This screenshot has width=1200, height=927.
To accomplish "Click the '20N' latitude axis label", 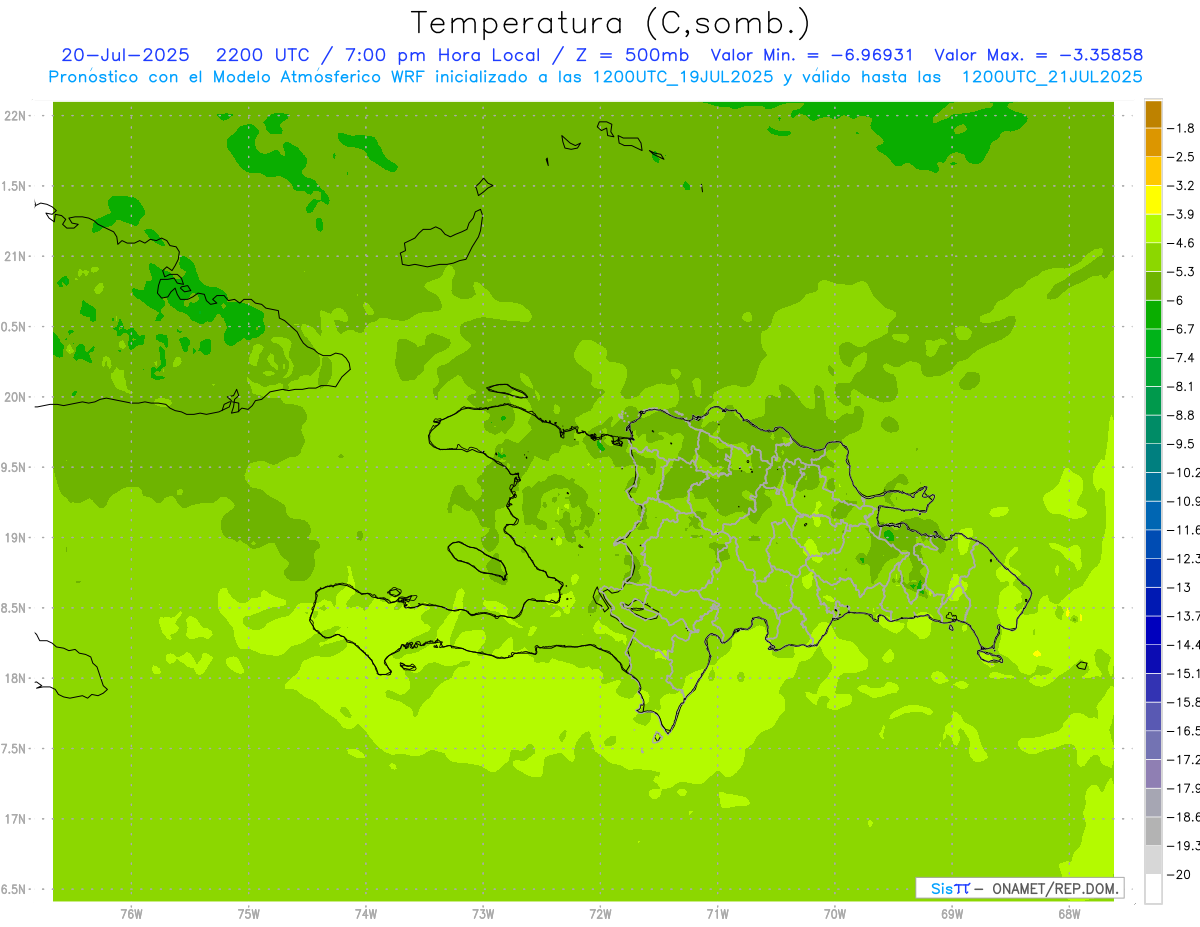I will (16, 397).
